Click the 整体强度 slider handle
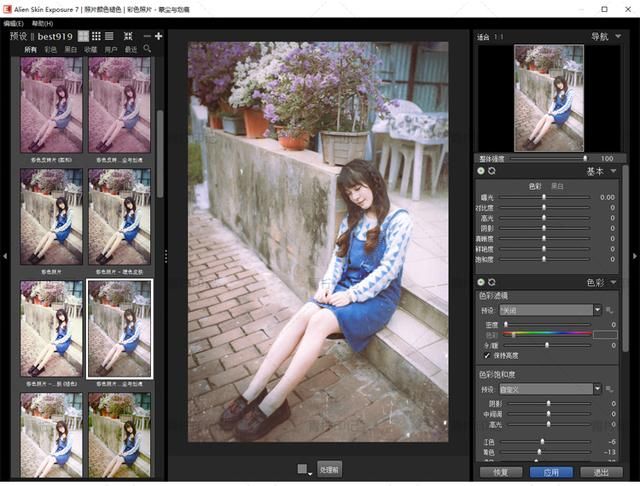Screen dimensions: 640x486 click(x=585, y=158)
